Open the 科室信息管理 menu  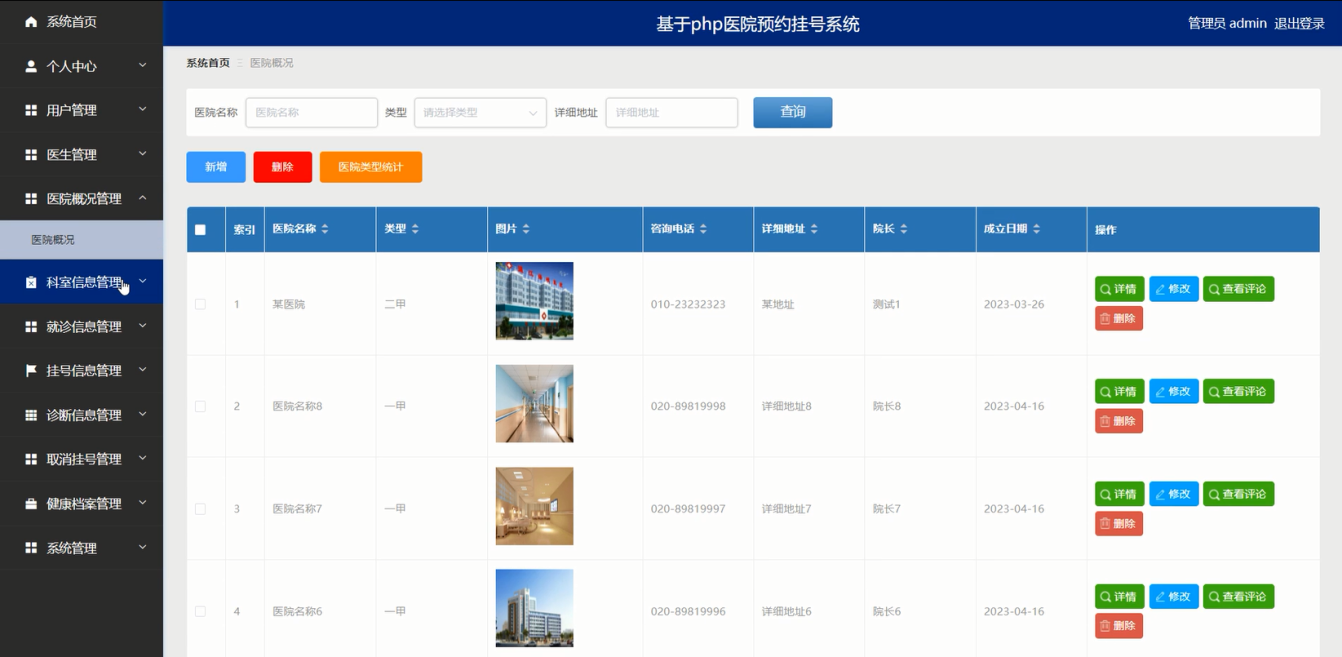[81, 282]
